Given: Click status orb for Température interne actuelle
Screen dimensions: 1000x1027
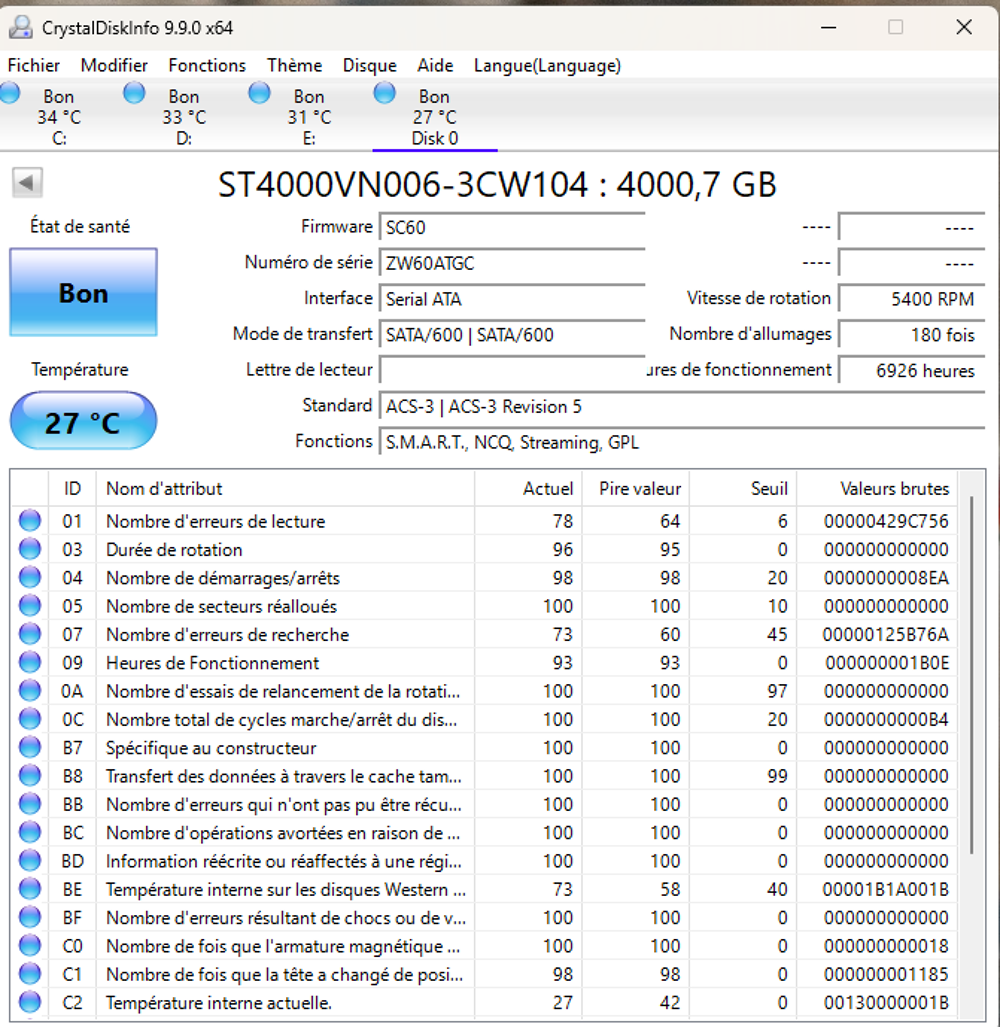Looking at the screenshot, I should tap(29, 1002).
